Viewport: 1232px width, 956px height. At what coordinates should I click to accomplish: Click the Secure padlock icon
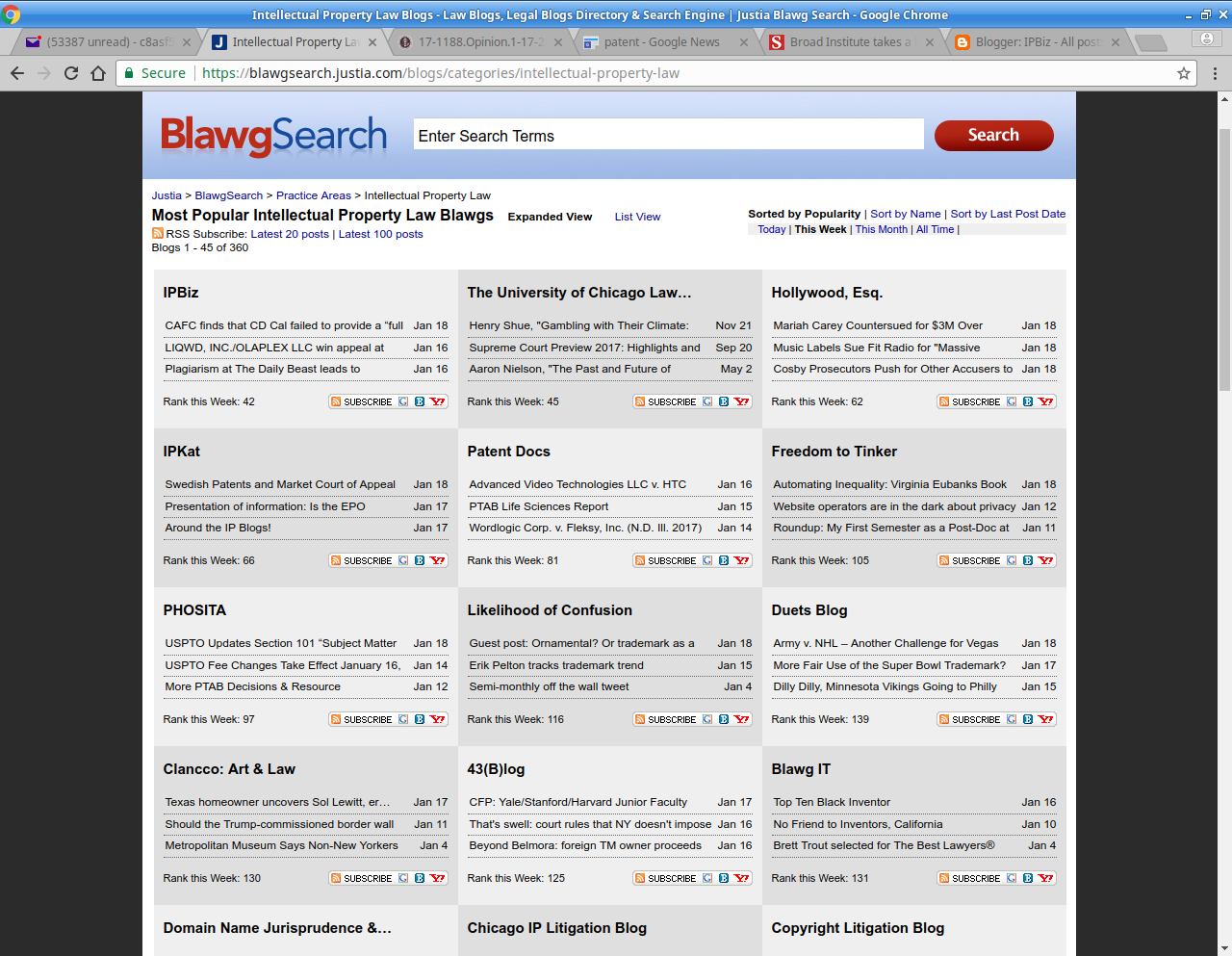click(x=130, y=73)
